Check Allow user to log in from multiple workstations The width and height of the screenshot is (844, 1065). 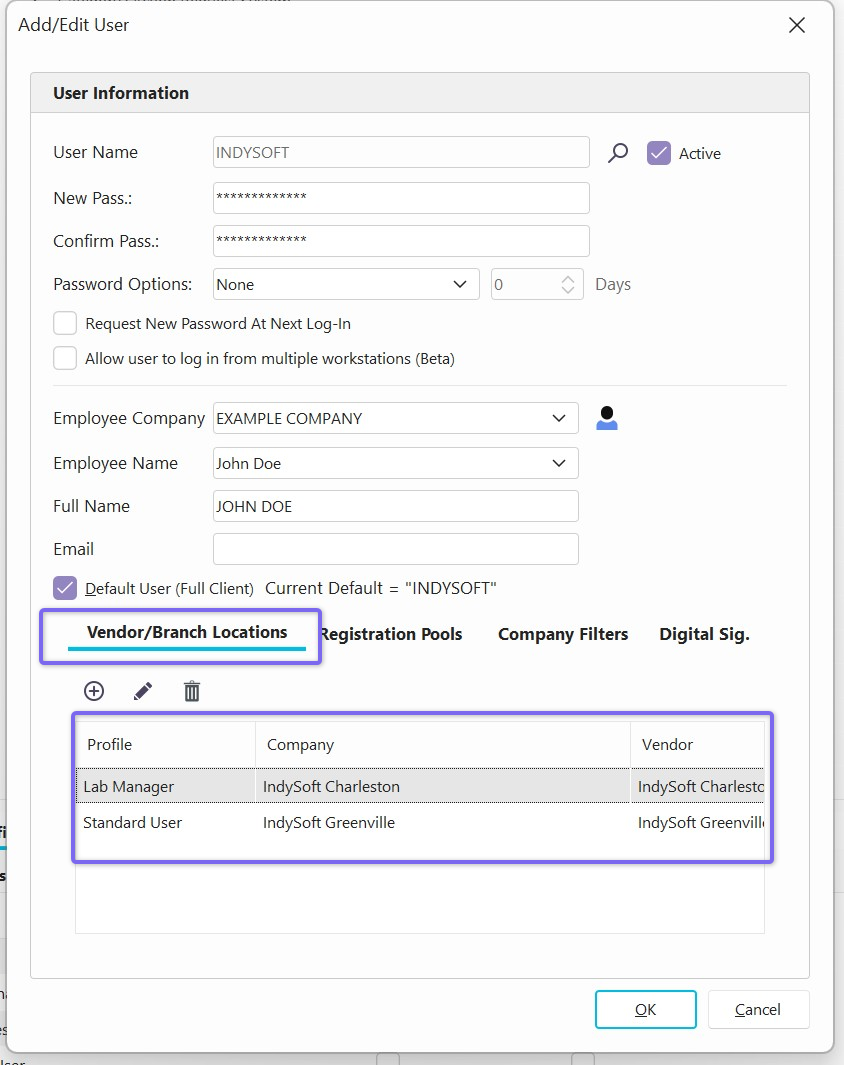pyautogui.click(x=65, y=358)
